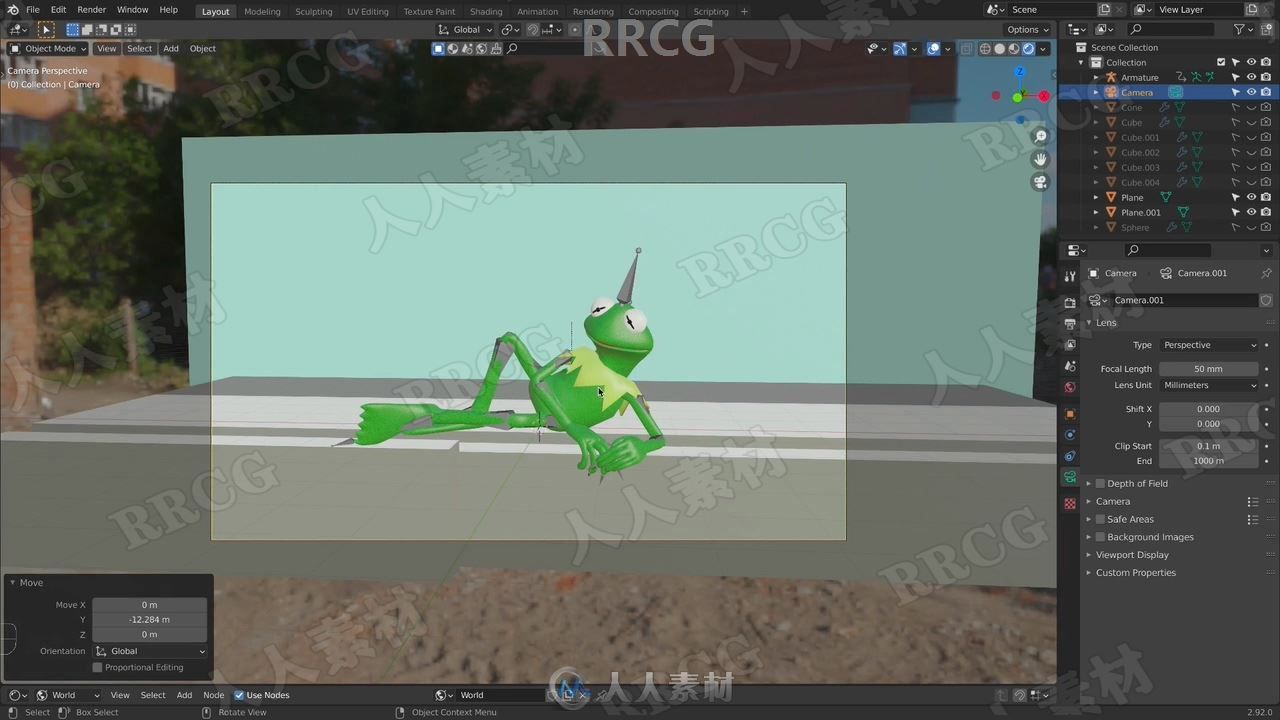Open the File menu
The height and width of the screenshot is (720, 1280).
[x=33, y=10]
